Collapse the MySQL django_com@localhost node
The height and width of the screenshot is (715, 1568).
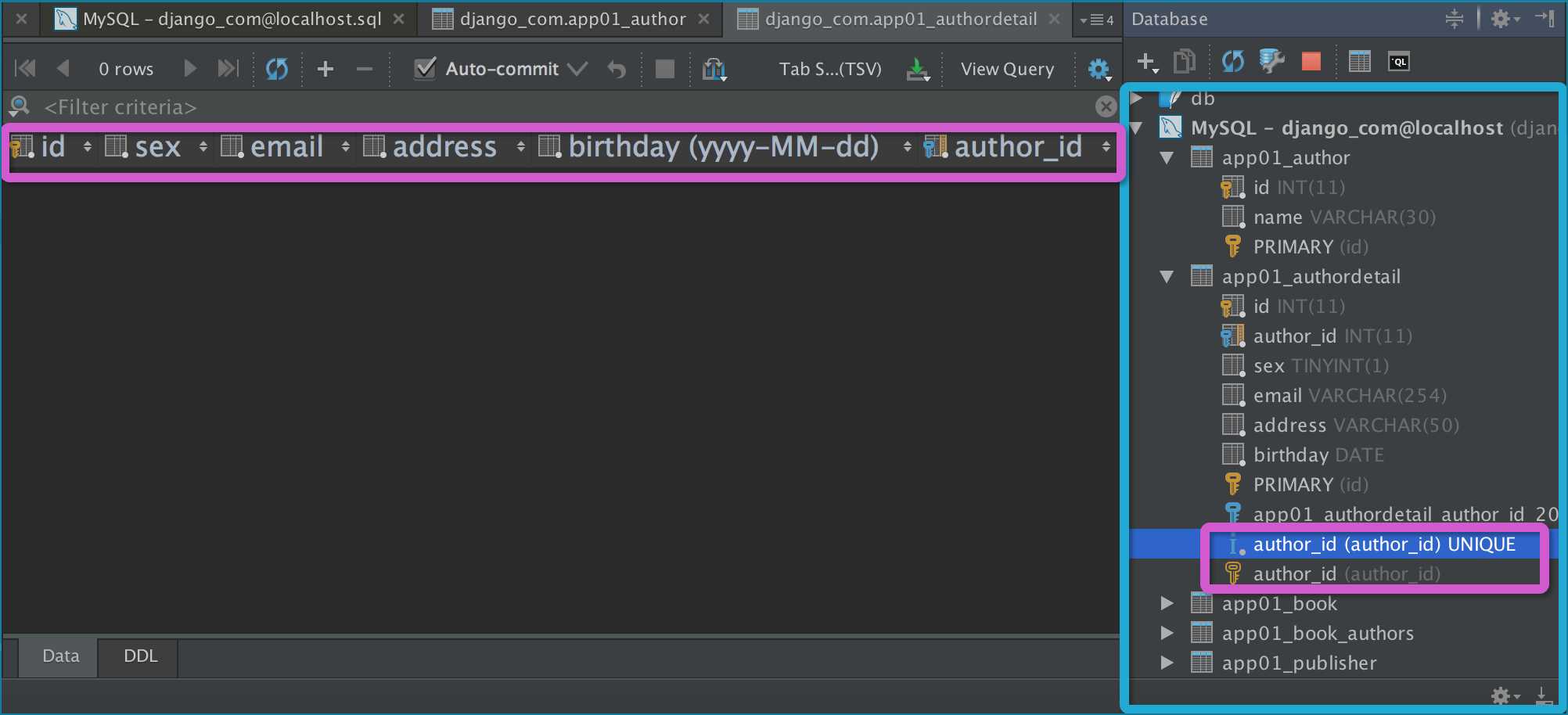pyautogui.click(x=1137, y=128)
